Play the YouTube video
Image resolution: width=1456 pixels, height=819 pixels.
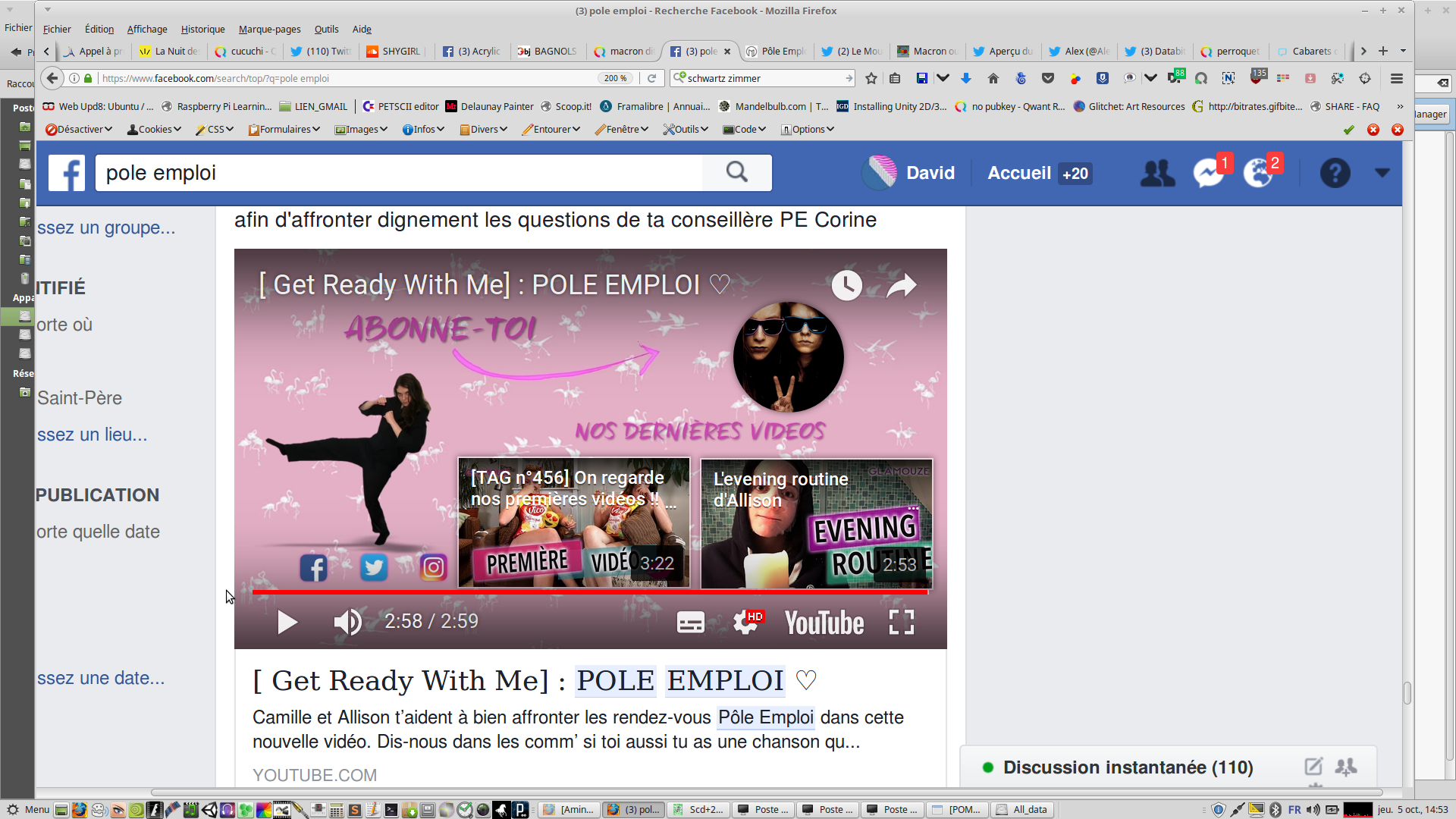[x=287, y=622]
